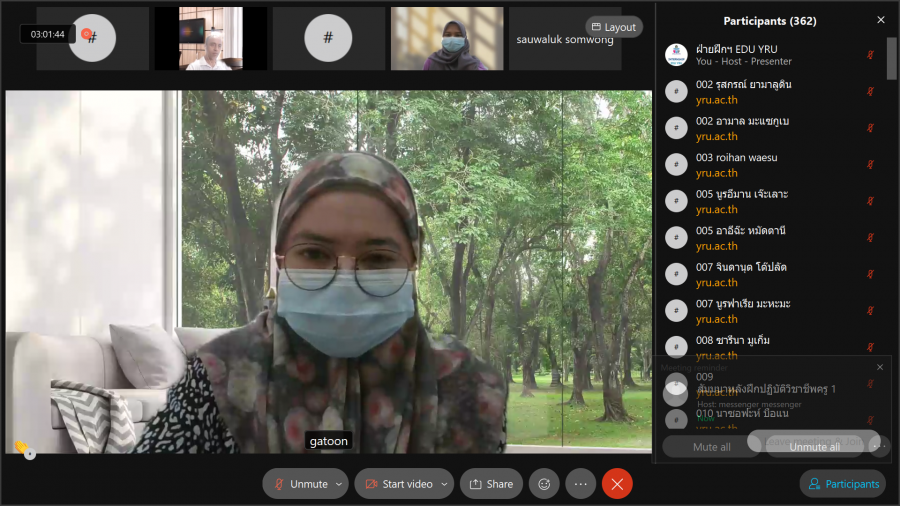This screenshot has height=506, width=900.
Task: Close the Participants panel with X
Action: tap(880, 20)
